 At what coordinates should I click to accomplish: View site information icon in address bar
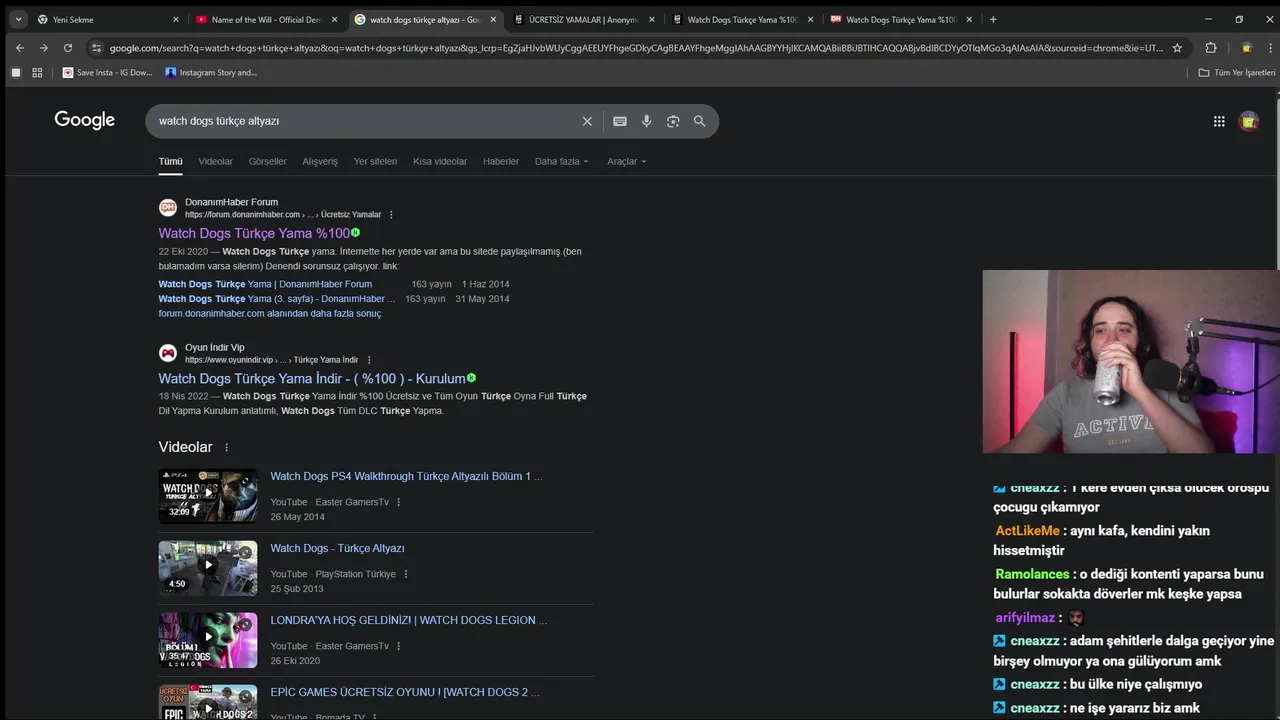click(x=96, y=48)
